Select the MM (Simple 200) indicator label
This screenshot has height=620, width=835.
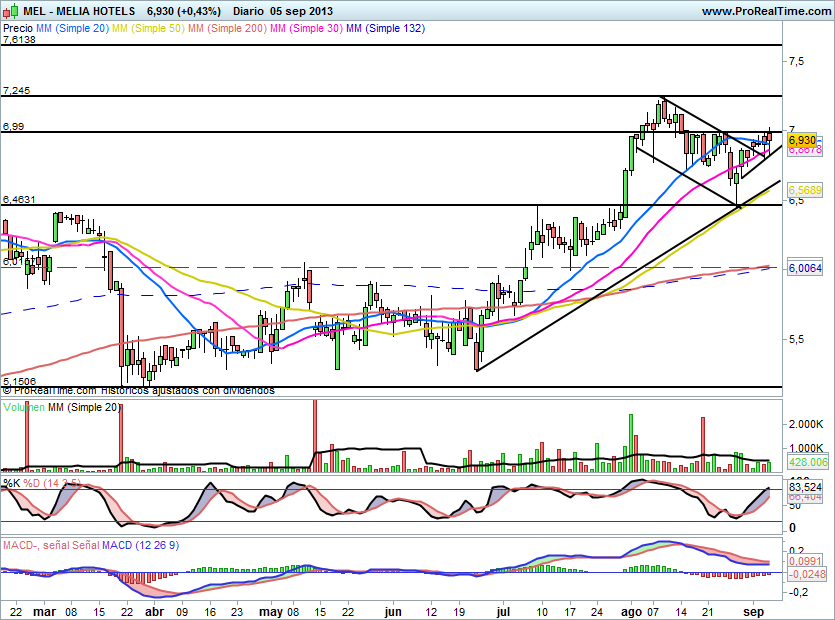coord(227,28)
